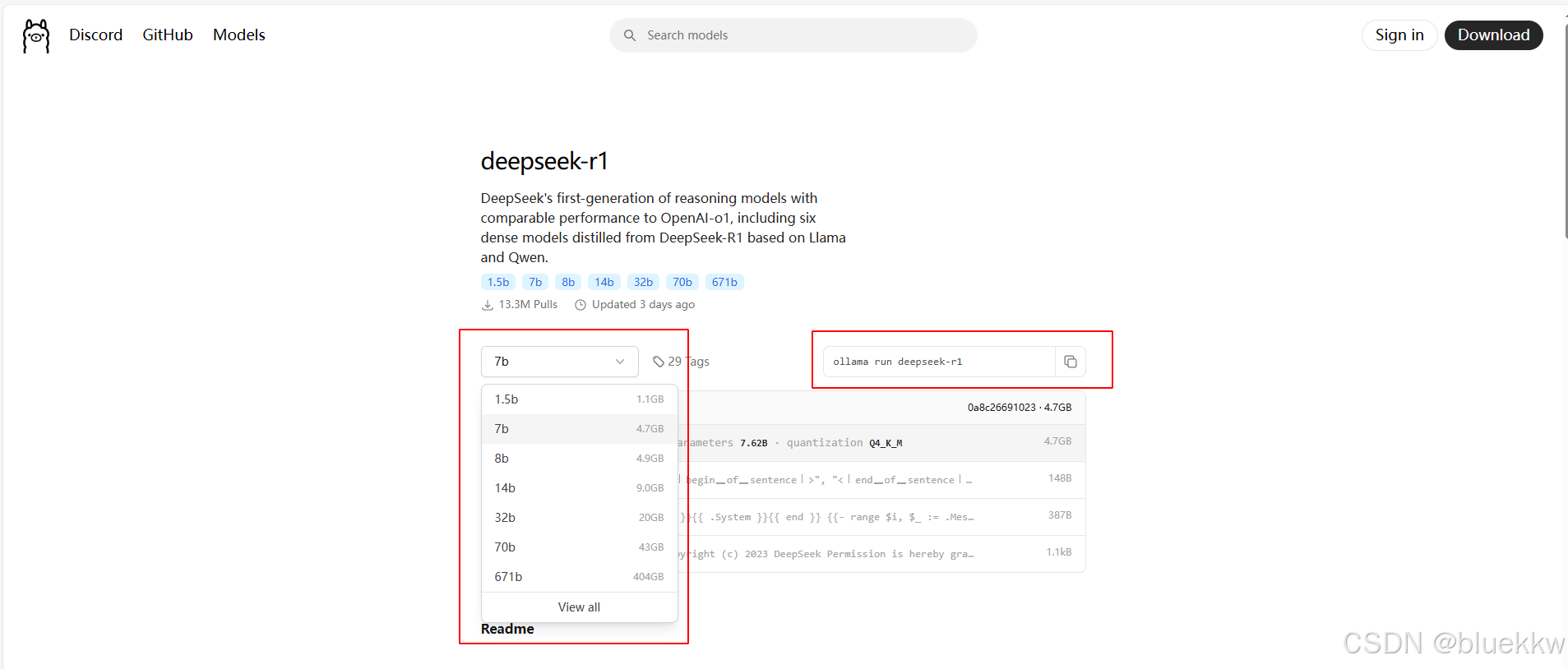Collapse the 7b model size dropdown

(560, 362)
